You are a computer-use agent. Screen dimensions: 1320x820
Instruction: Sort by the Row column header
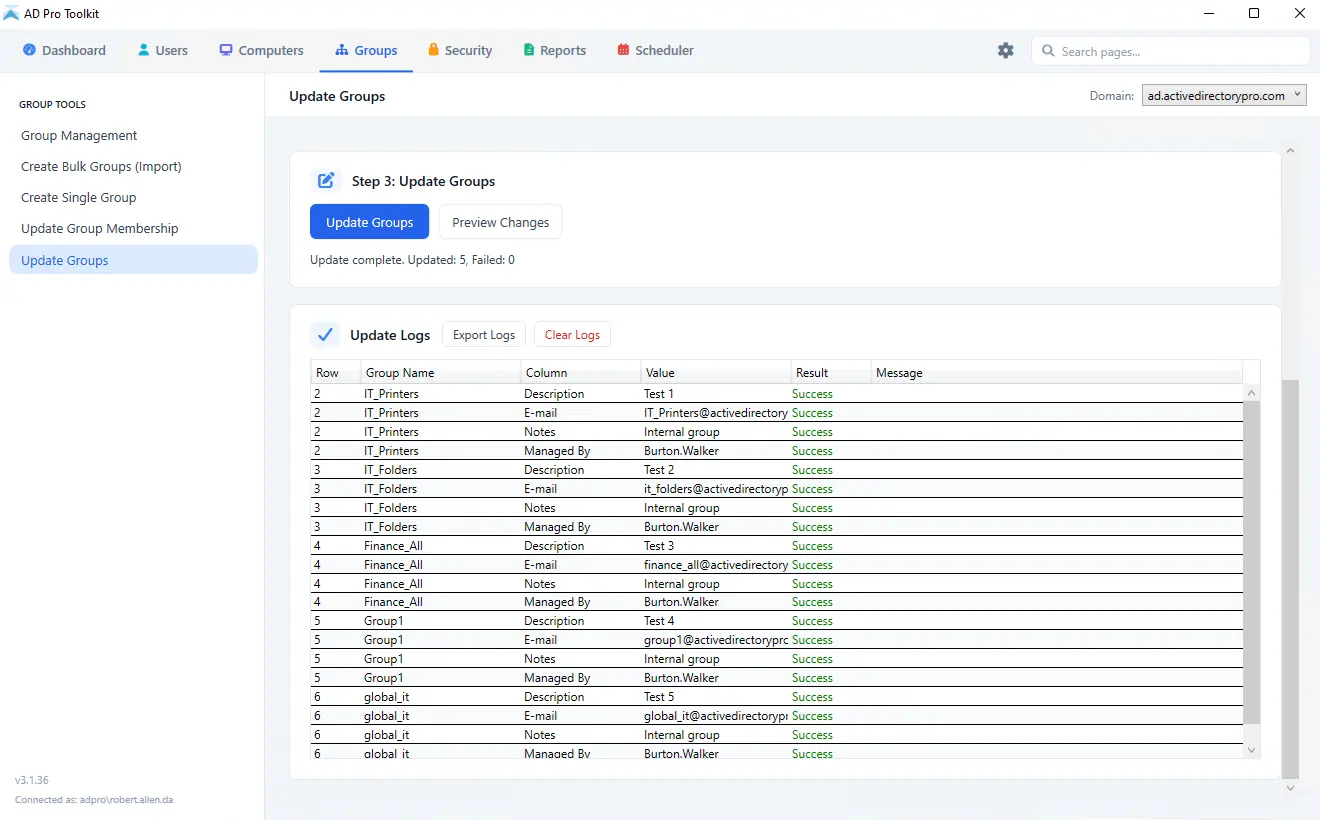pyautogui.click(x=336, y=373)
